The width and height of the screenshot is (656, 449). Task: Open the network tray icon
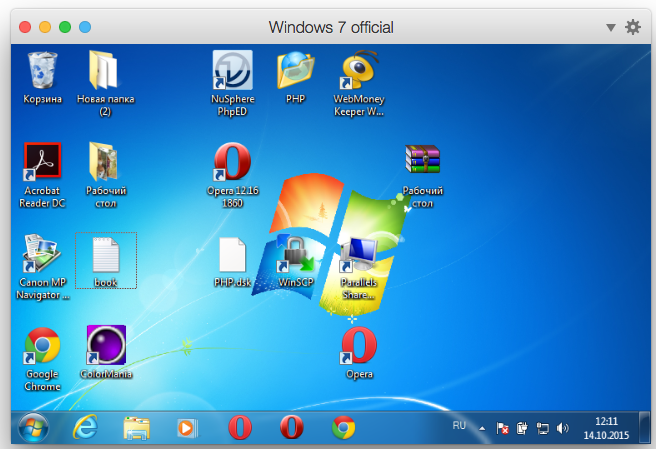[543, 428]
